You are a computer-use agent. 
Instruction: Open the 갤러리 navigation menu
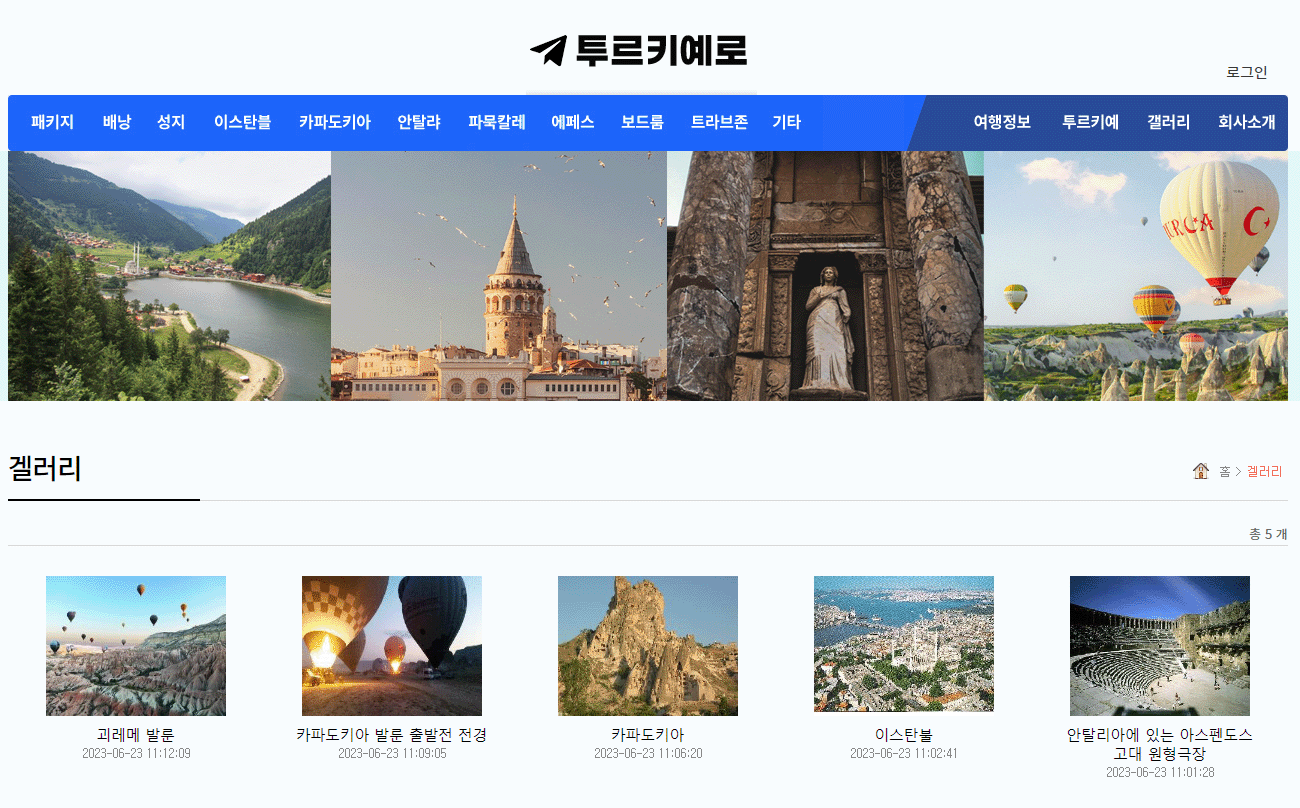tap(1168, 123)
